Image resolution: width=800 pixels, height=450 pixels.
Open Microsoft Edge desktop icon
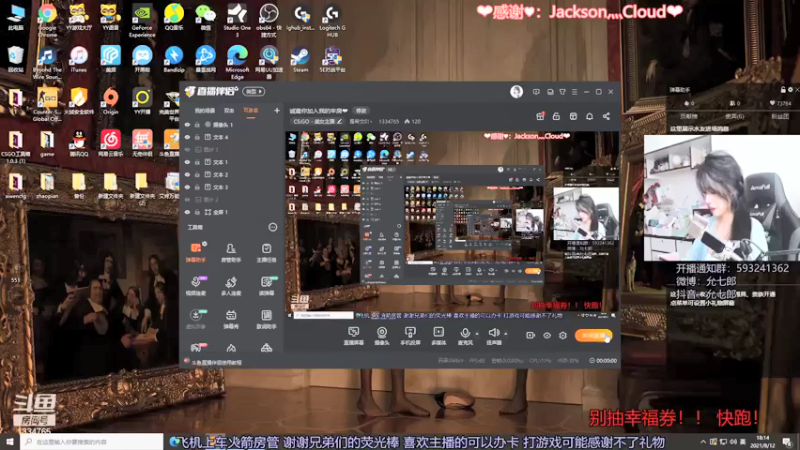click(237, 61)
